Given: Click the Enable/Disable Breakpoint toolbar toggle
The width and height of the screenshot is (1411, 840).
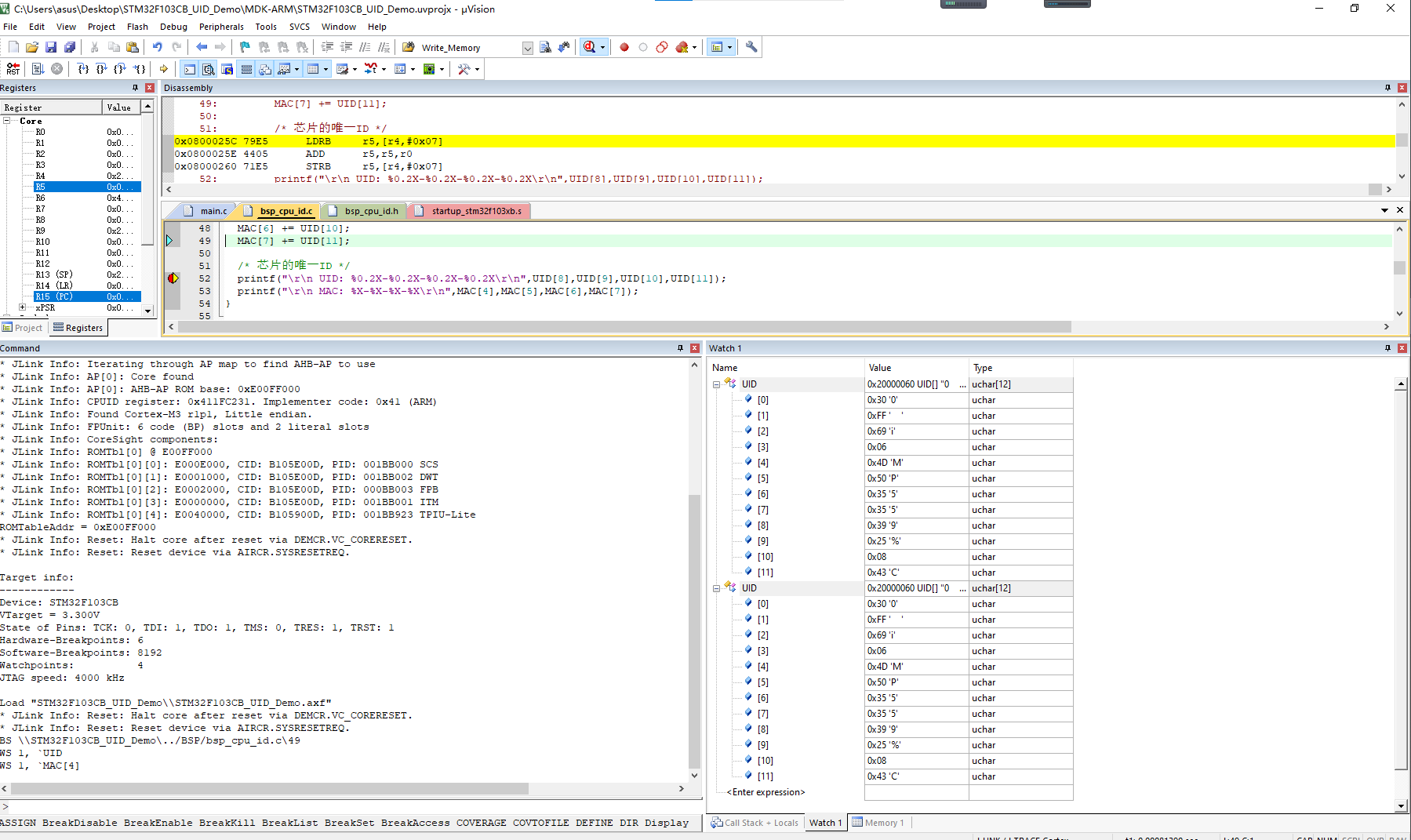Looking at the screenshot, I should pyautogui.click(x=643, y=47).
